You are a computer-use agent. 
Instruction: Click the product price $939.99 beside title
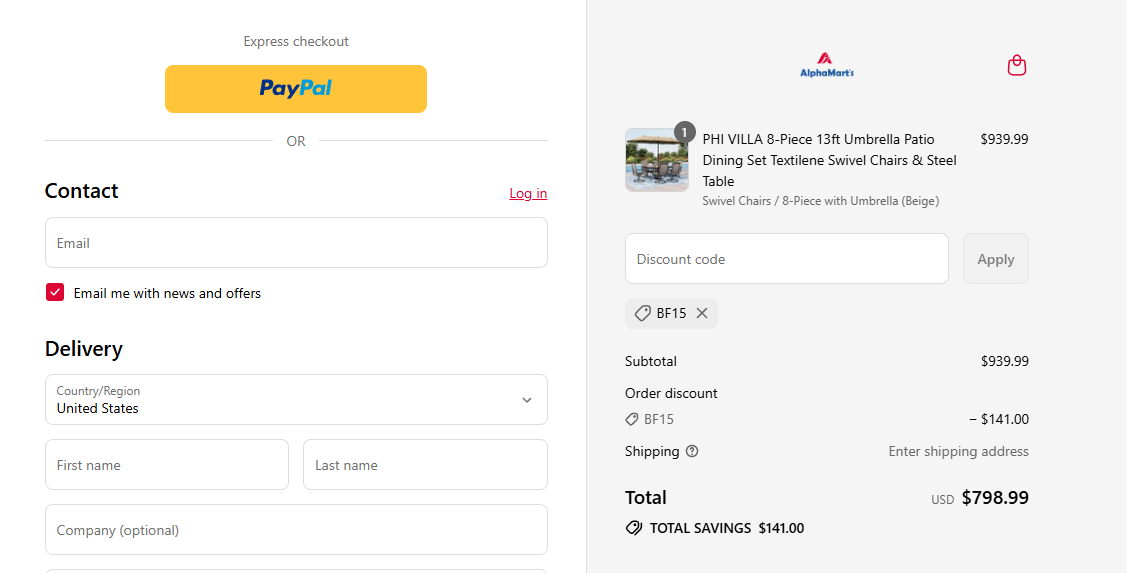pyautogui.click(x=1004, y=139)
